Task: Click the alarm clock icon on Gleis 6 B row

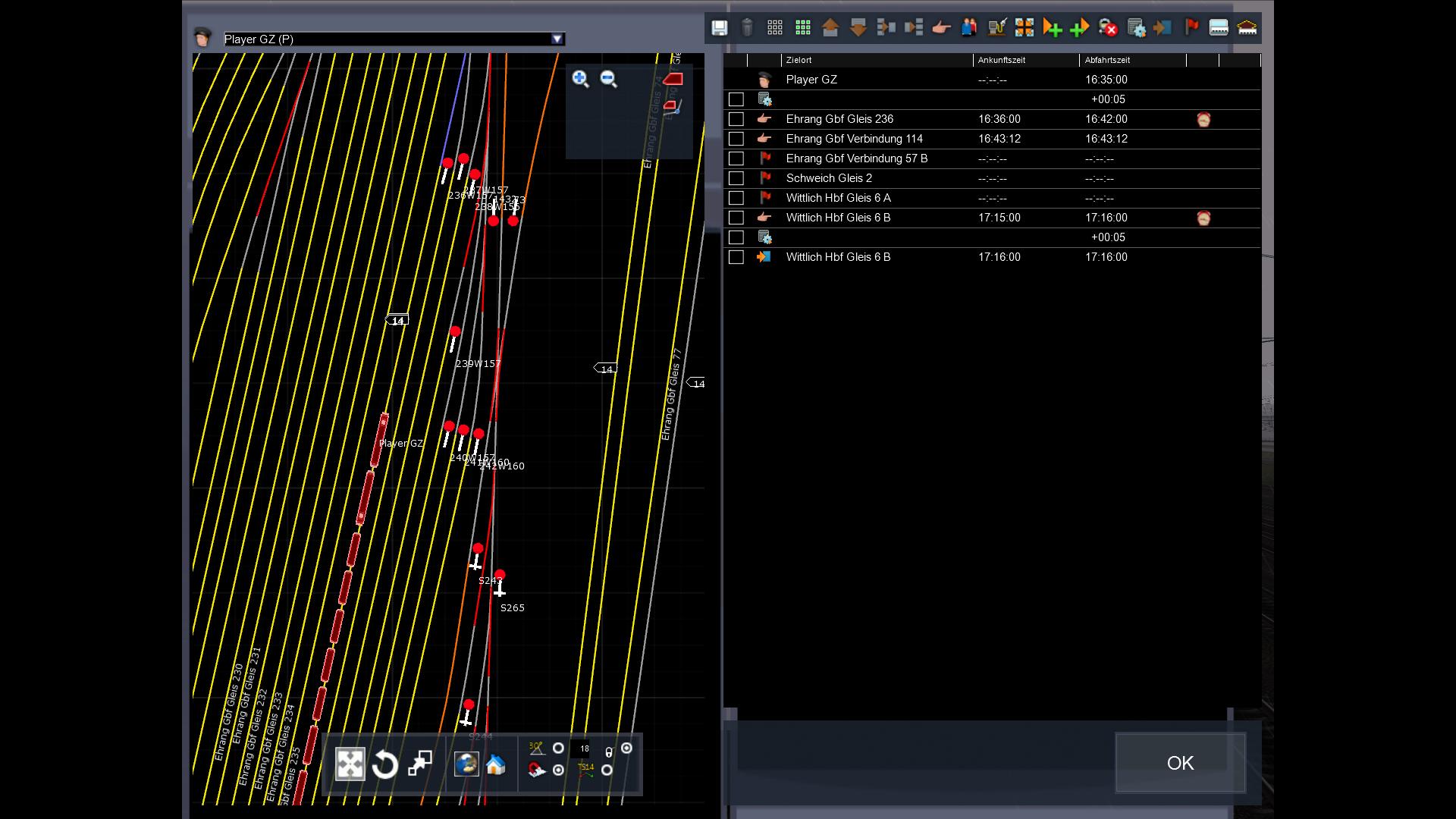Action: 1203,218
